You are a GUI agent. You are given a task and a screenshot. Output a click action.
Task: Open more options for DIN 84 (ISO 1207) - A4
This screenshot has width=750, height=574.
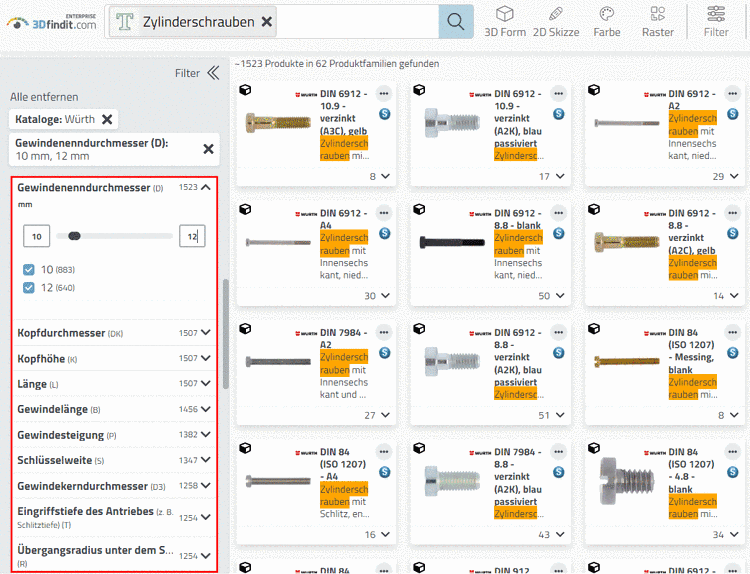[x=384, y=452]
